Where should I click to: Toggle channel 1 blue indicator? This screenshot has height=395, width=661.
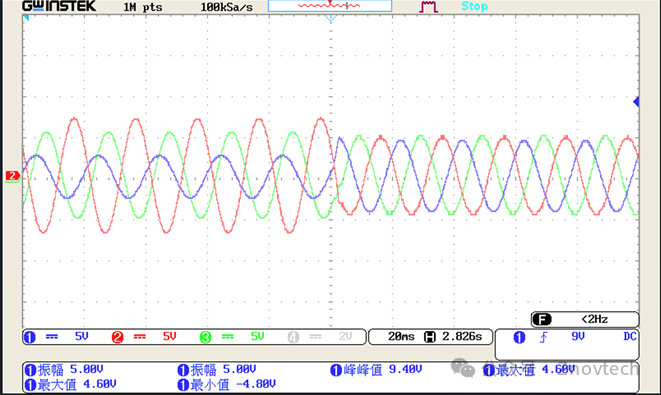click(30, 337)
